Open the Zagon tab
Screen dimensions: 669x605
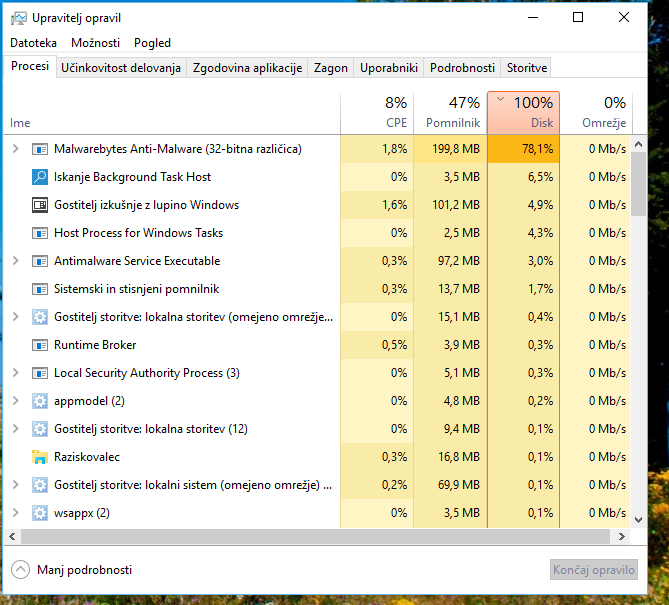tap(331, 68)
